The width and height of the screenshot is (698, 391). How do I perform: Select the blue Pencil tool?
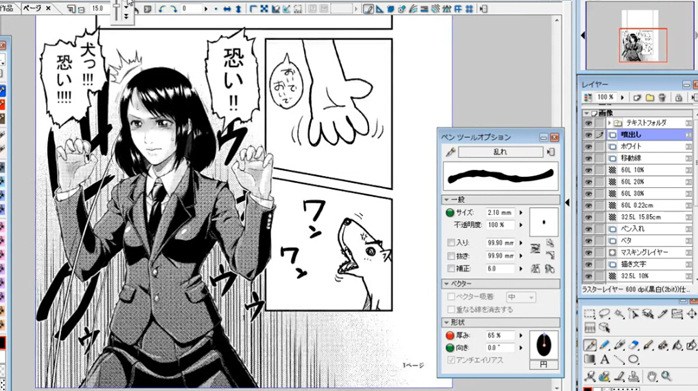click(x=604, y=345)
